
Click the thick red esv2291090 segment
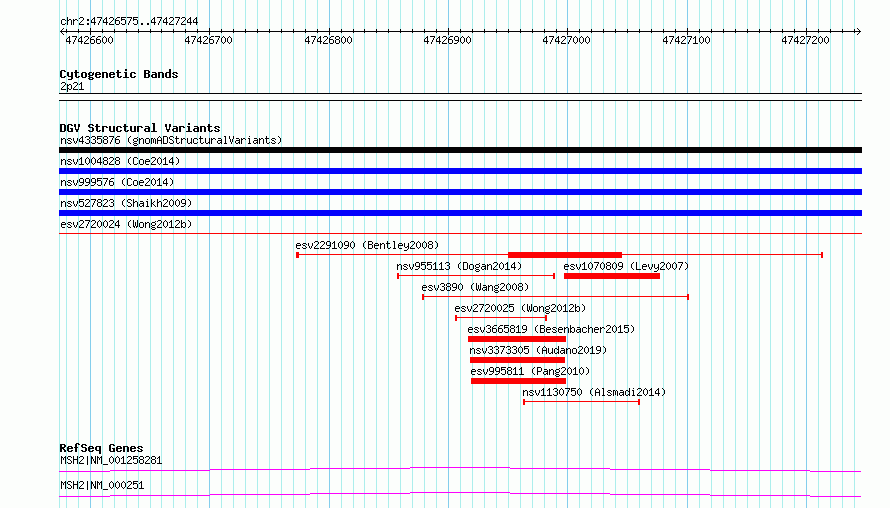(565, 255)
